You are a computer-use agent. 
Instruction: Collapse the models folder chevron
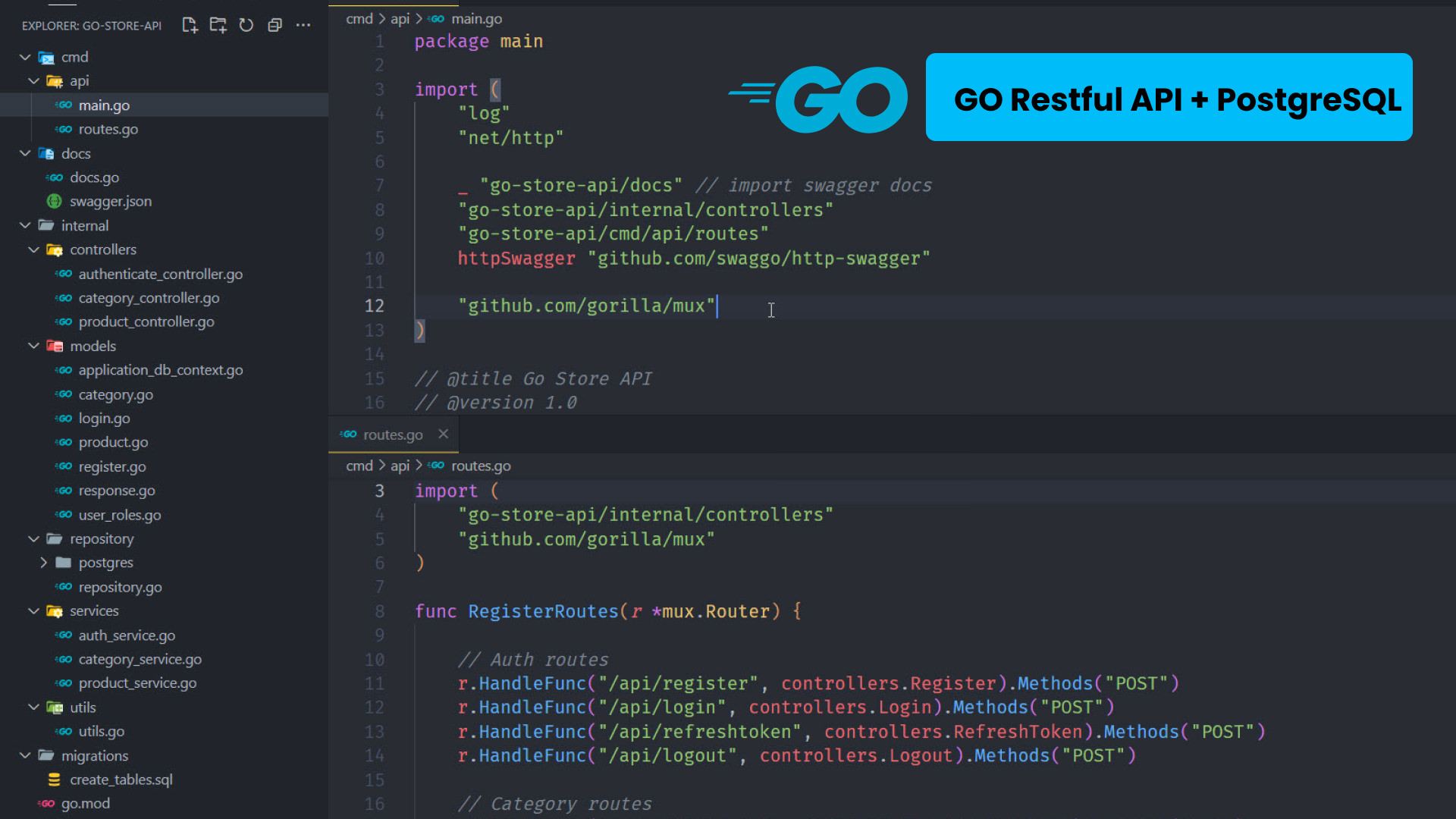click(x=33, y=346)
